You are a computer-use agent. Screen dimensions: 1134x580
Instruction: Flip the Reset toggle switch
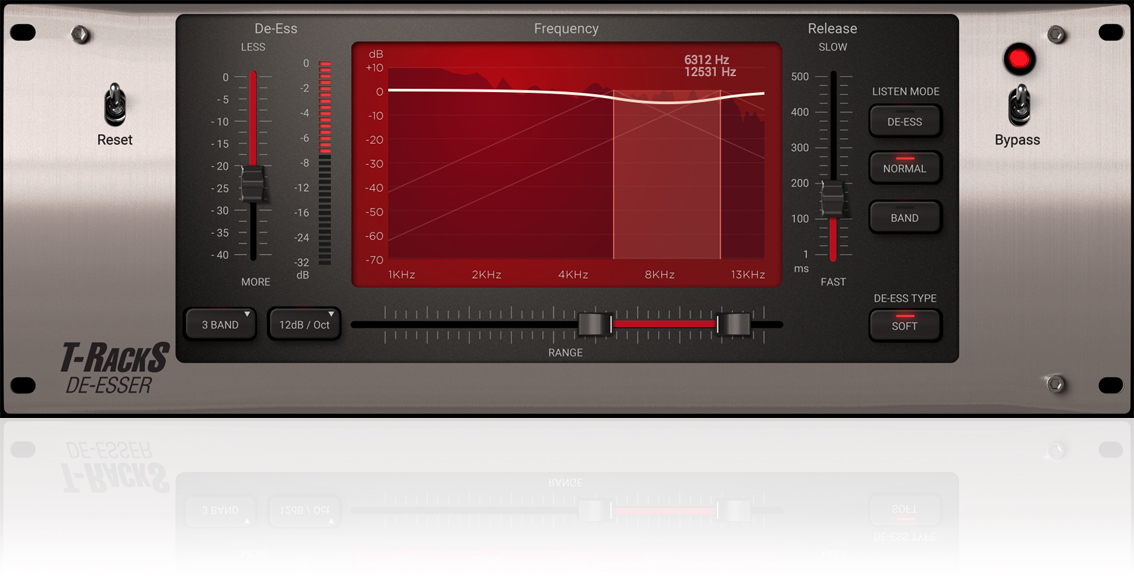115,104
